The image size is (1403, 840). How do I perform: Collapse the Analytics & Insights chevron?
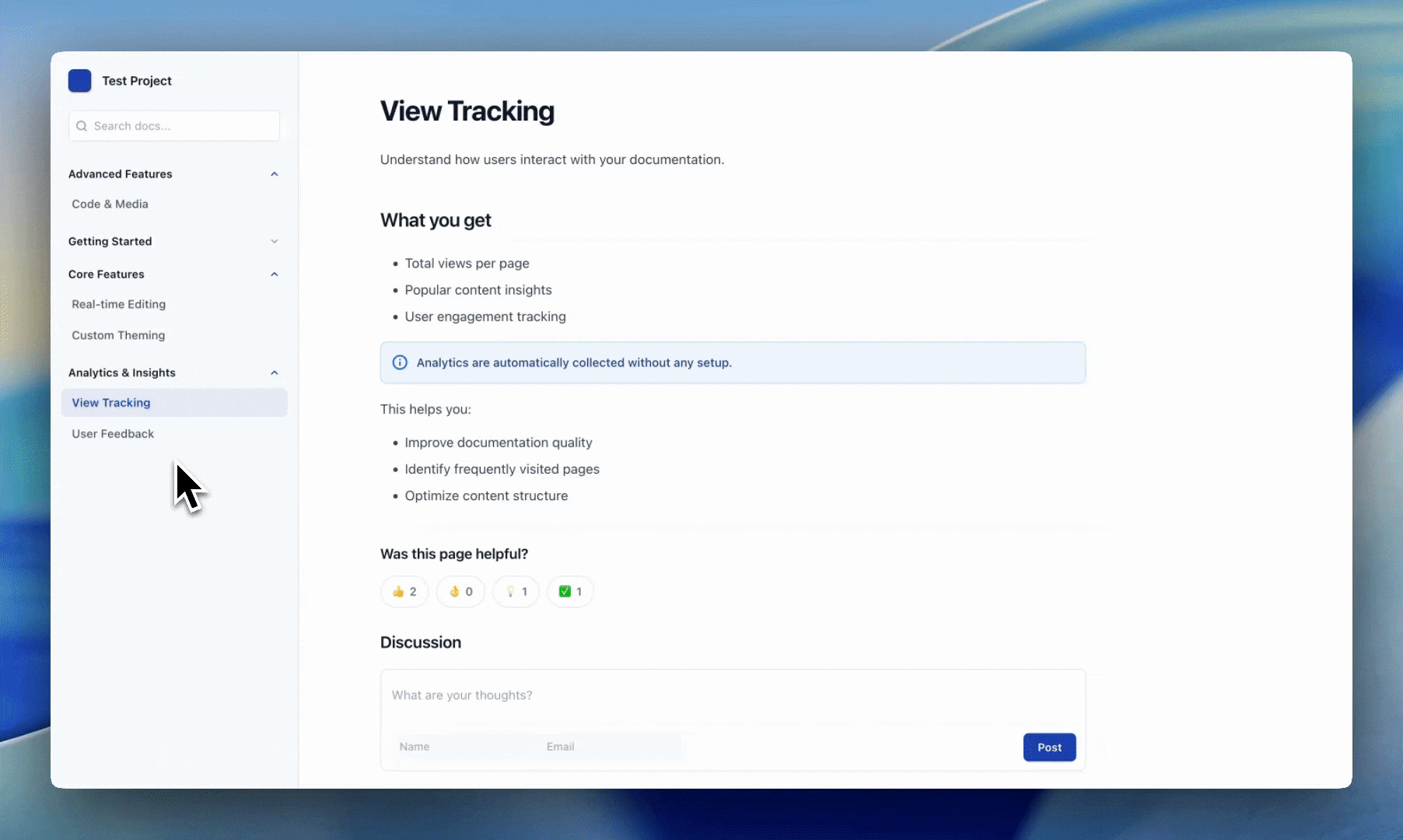[x=274, y=373]
